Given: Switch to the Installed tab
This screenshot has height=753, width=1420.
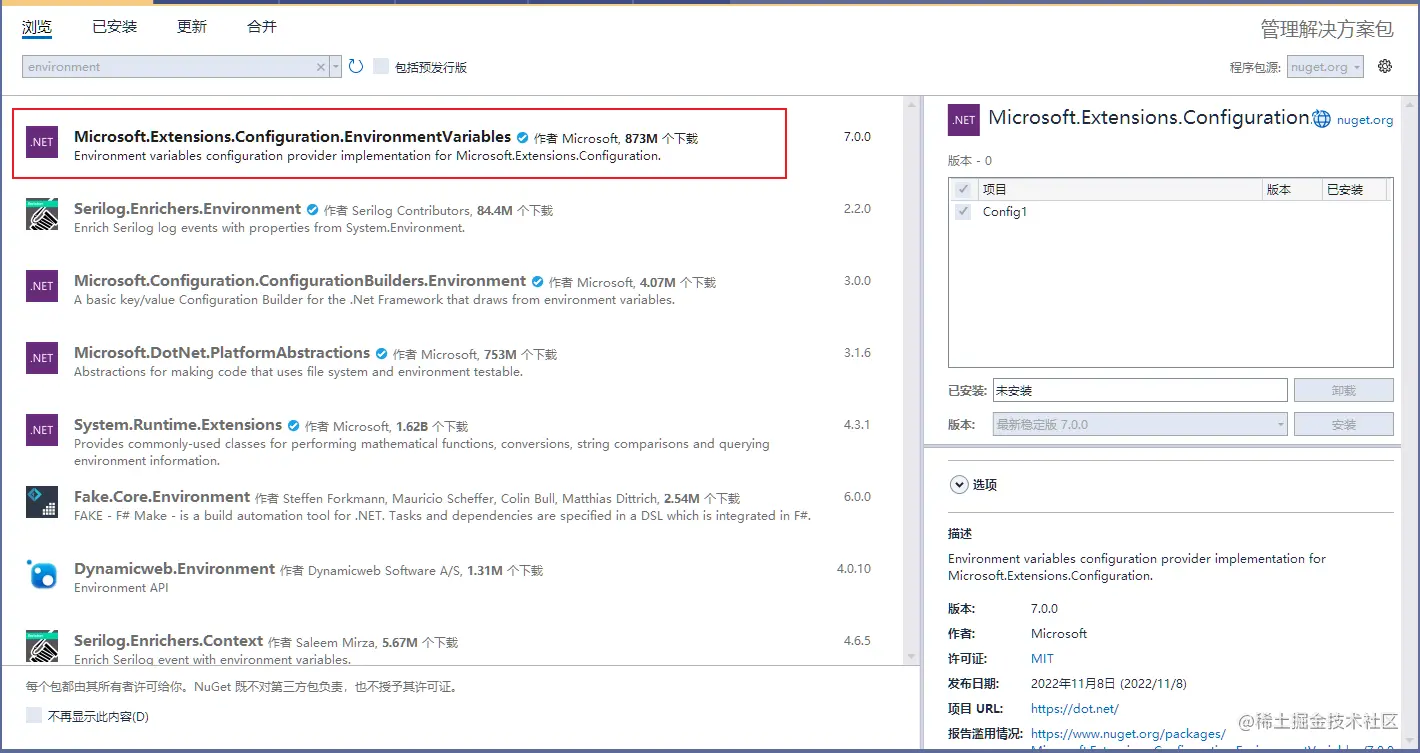Looking at the screenshot, I should point(115,27).
